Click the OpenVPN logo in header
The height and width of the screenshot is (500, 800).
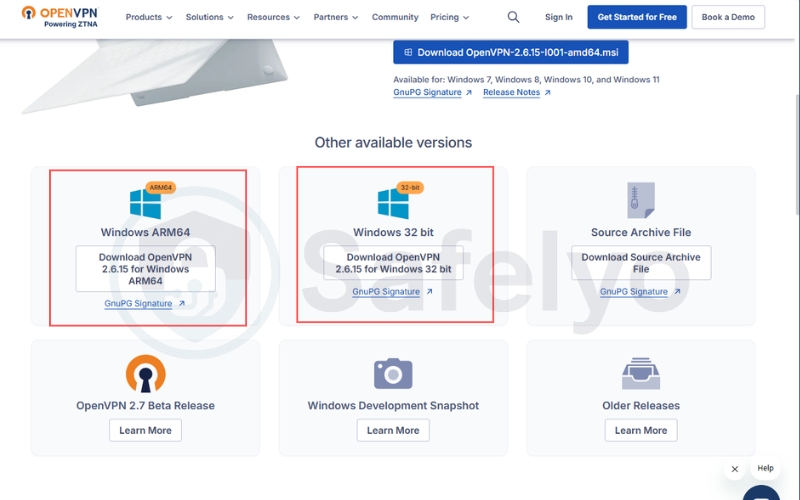point(60,17)
